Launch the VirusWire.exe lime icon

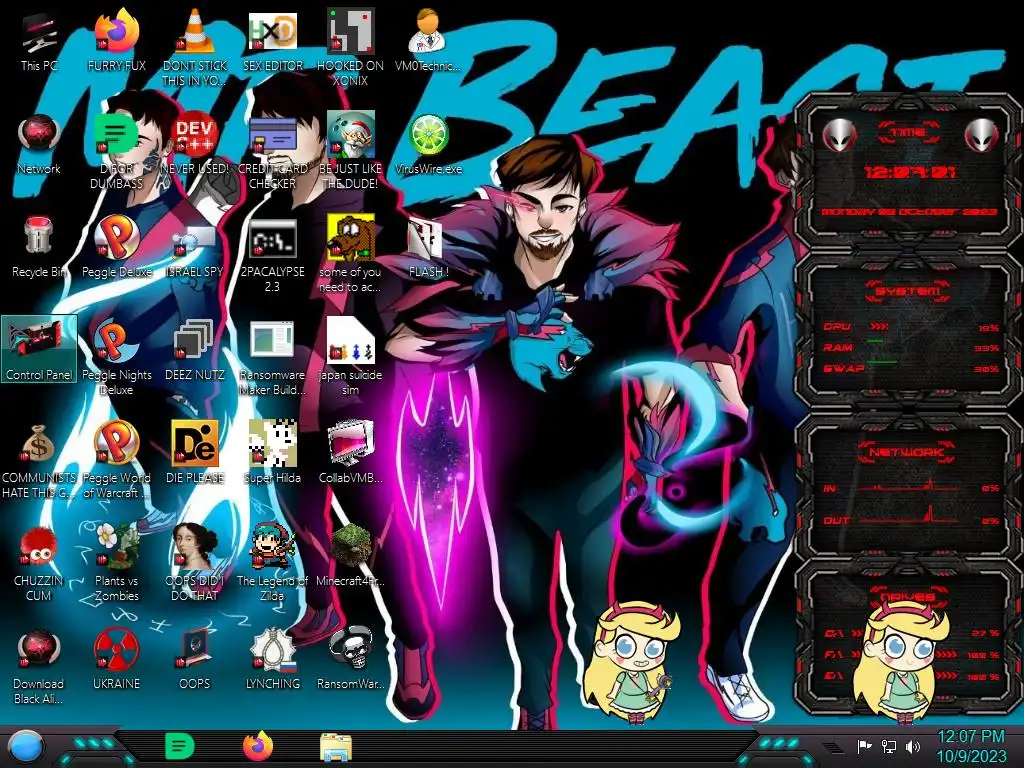click(428, 144)
